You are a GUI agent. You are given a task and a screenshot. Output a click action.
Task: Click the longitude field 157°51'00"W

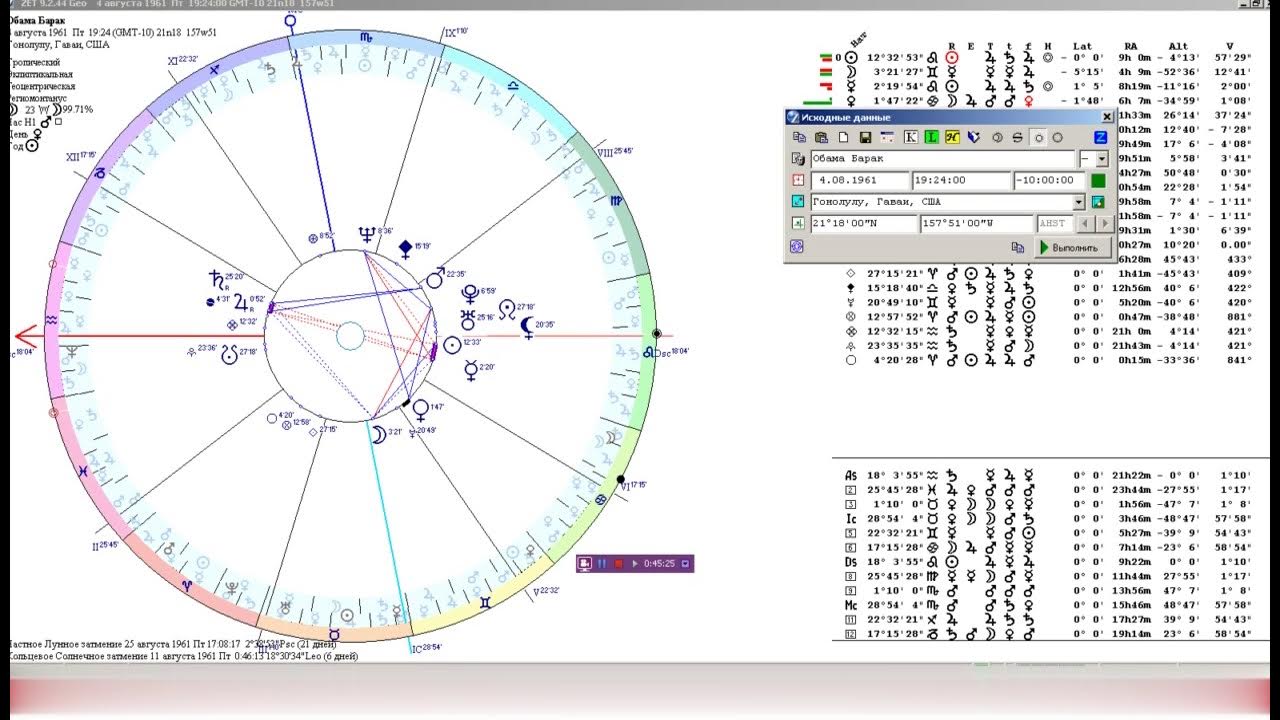click(x=977, y=223)
